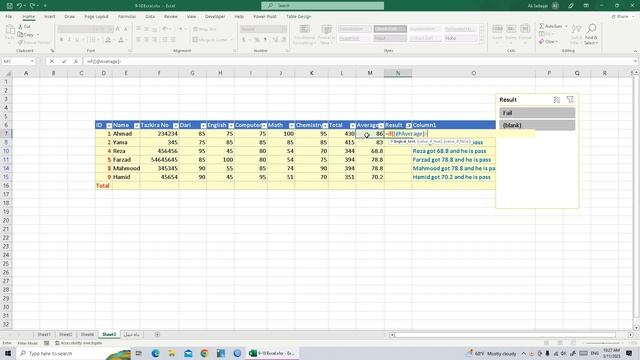Click the Undo icon in title bar
Viewport: 640px width, 360px height.
click(19, 5)
